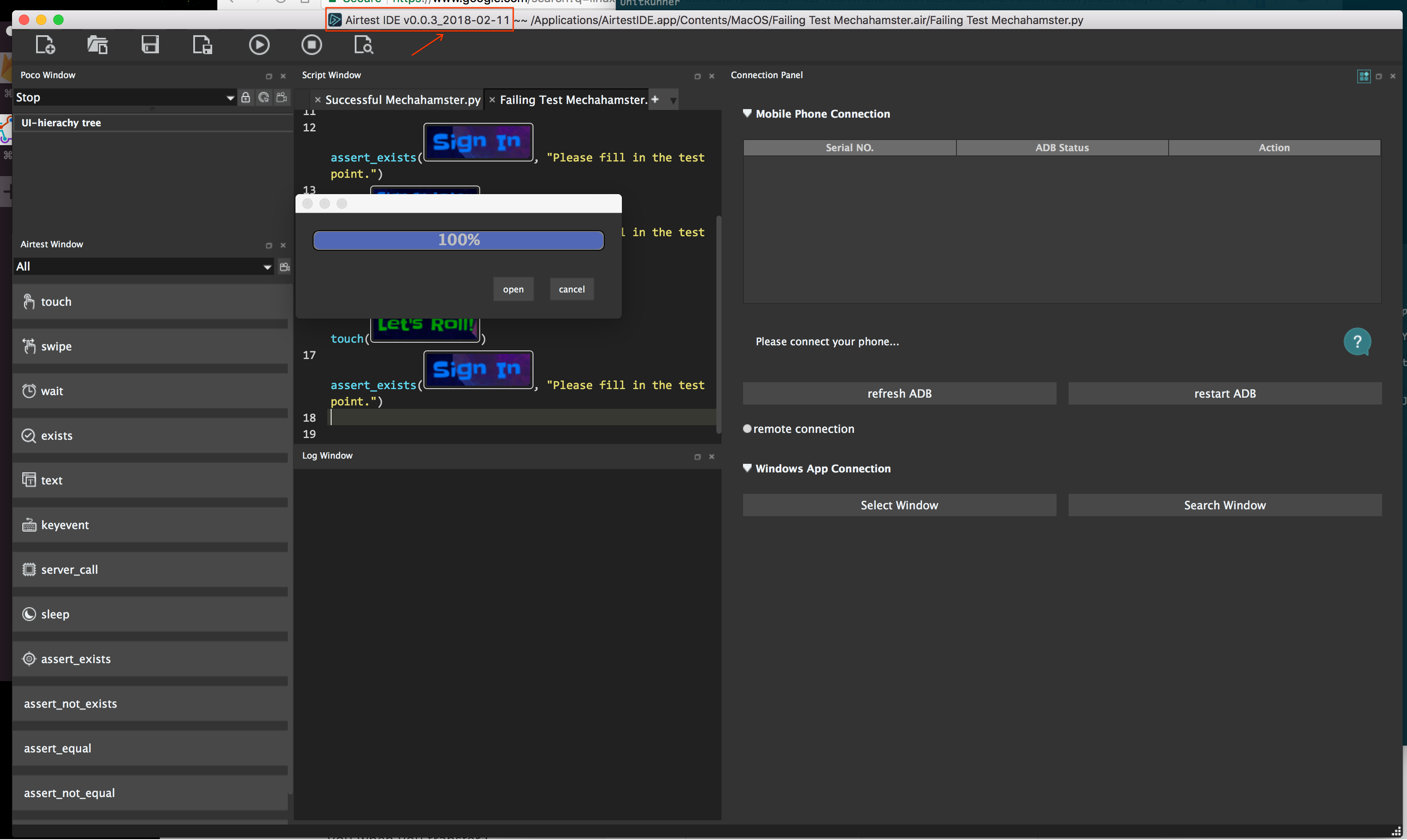Click restart ADB button

point(1225,393)
